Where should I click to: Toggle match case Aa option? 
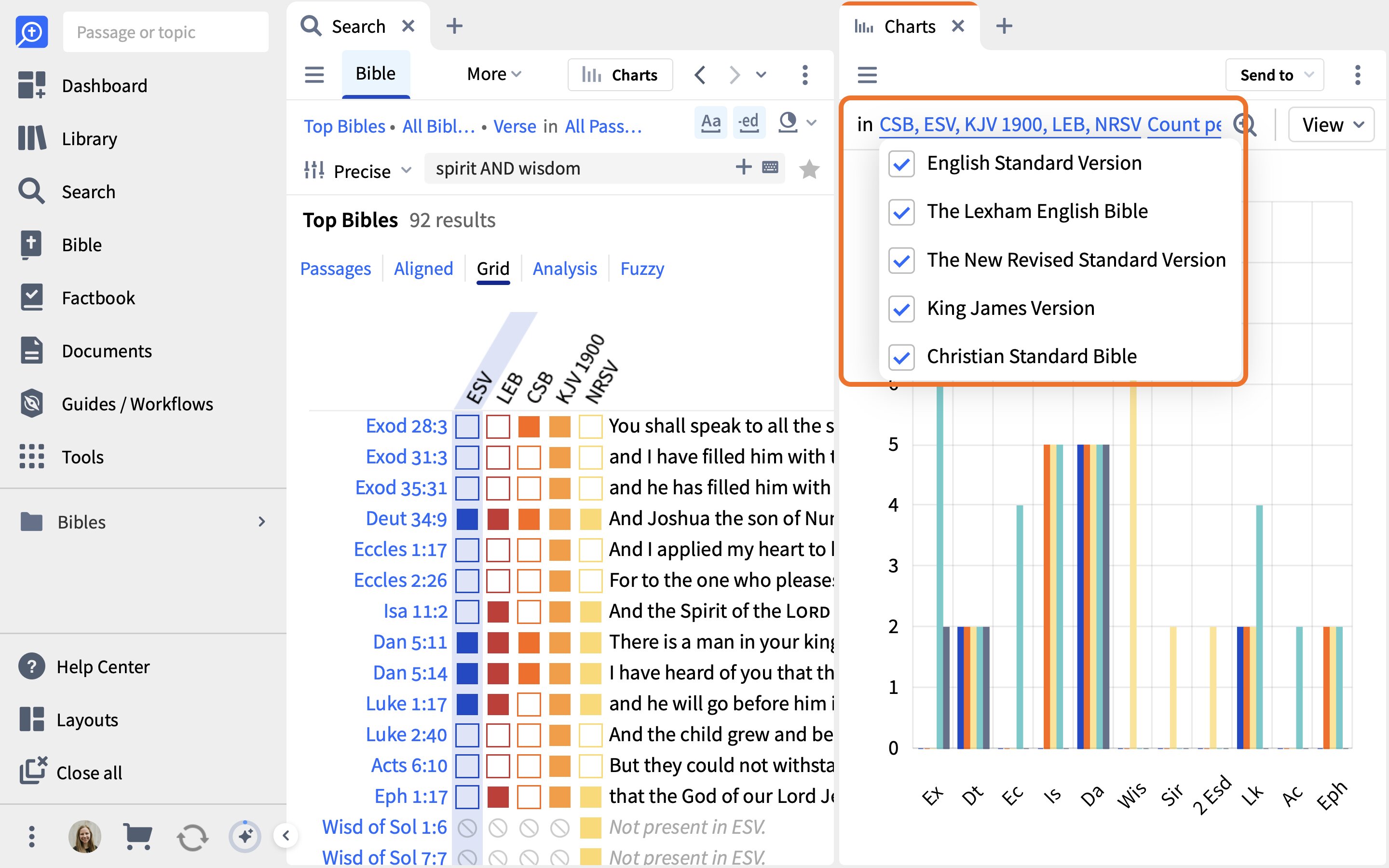tap(710, 122)
